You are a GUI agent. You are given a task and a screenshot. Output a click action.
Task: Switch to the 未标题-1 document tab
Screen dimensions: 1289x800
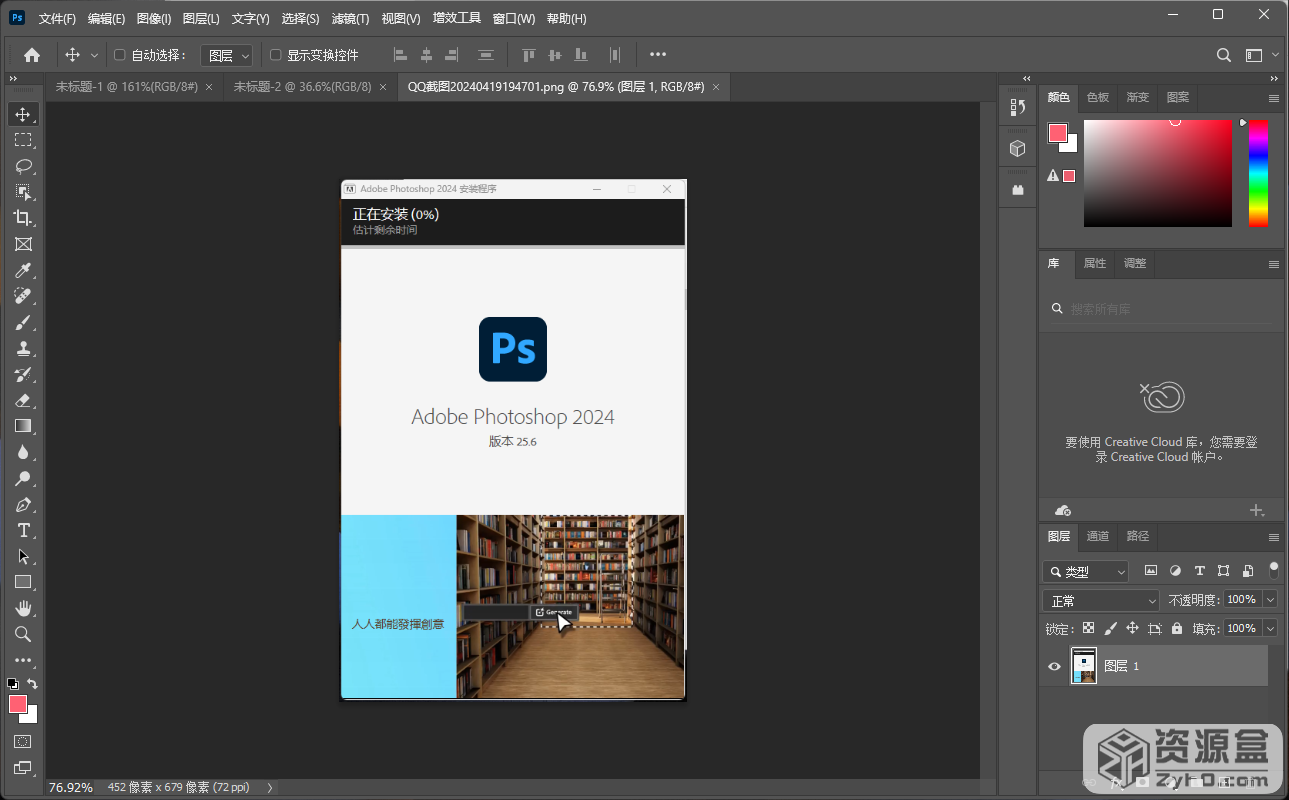click(126, 87)
